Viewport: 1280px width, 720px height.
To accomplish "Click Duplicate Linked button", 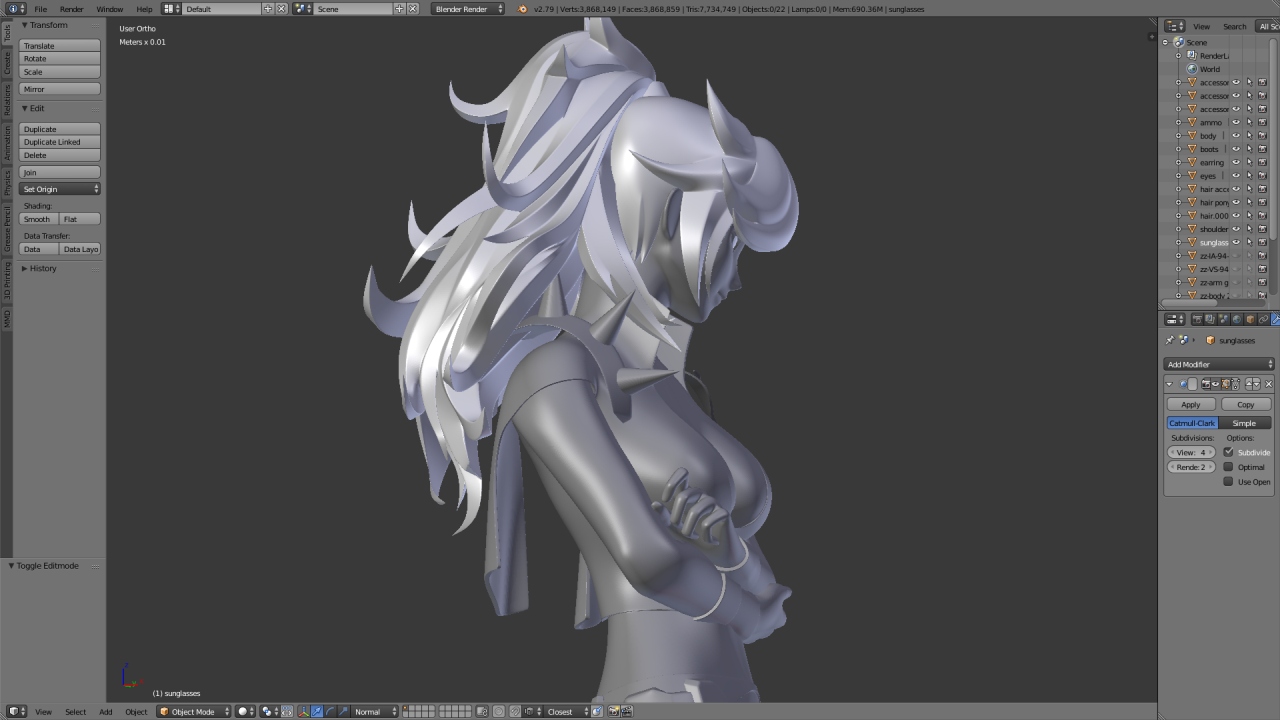I will pyautogui.click(x=60, y=142).
